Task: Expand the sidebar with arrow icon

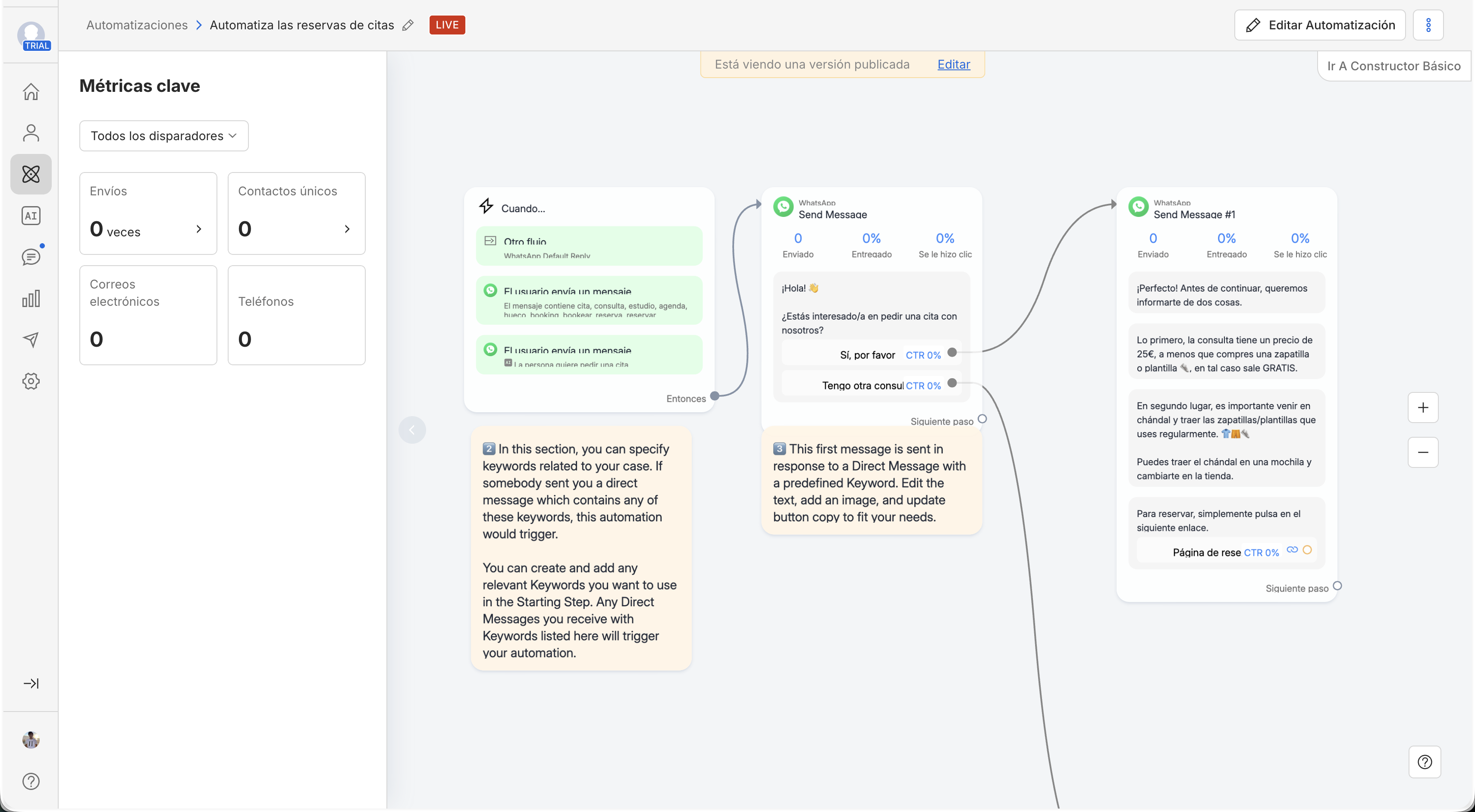Action: coord(31,683)
